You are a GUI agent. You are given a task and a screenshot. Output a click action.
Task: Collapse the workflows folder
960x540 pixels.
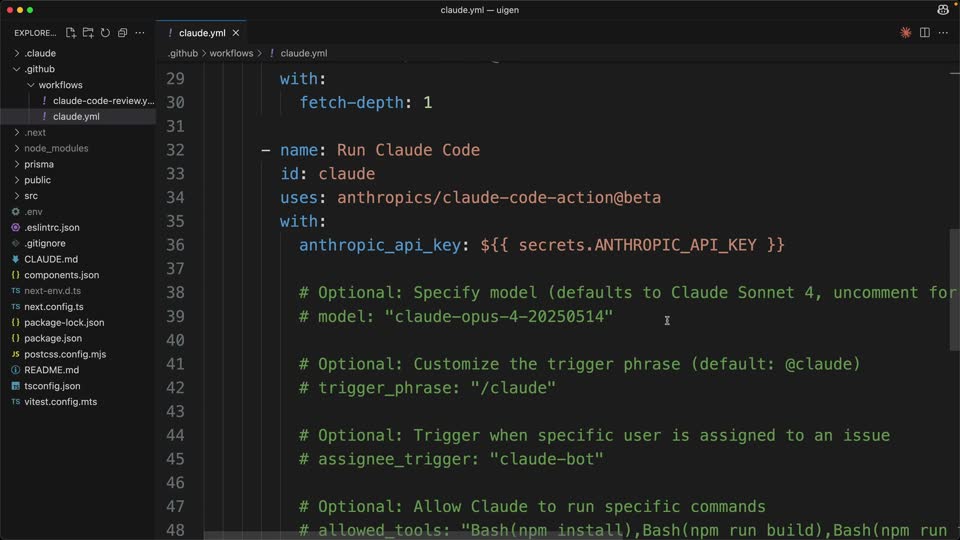coord(60,85)
